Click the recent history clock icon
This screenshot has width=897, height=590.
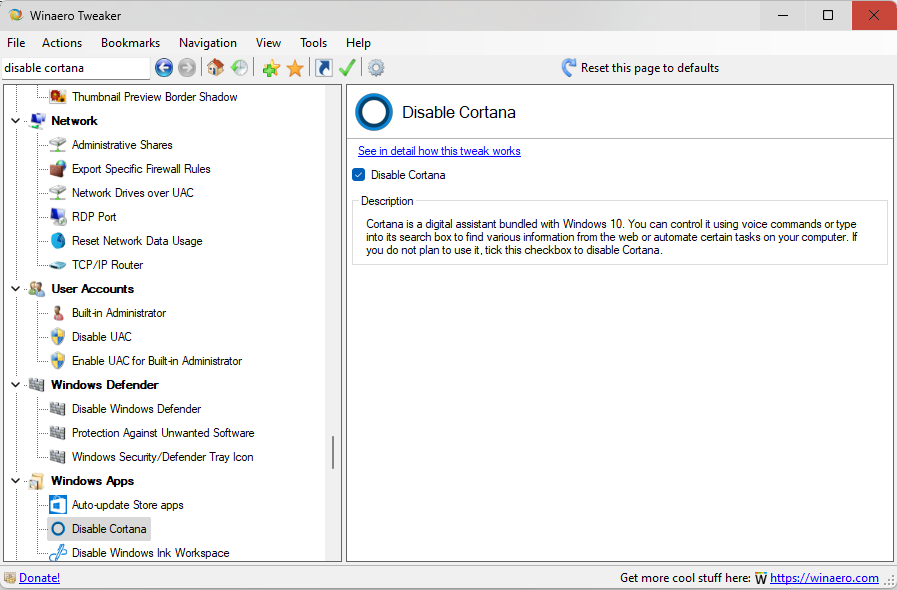(x=239, y=68)
